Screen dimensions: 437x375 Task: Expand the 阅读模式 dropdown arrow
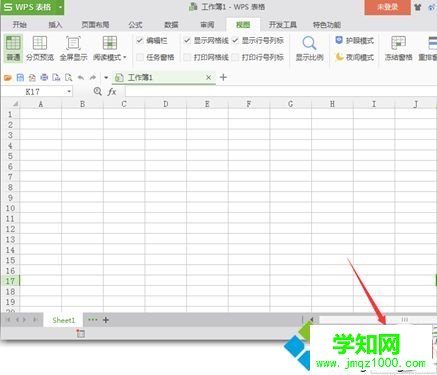click(x=125, y=57)
